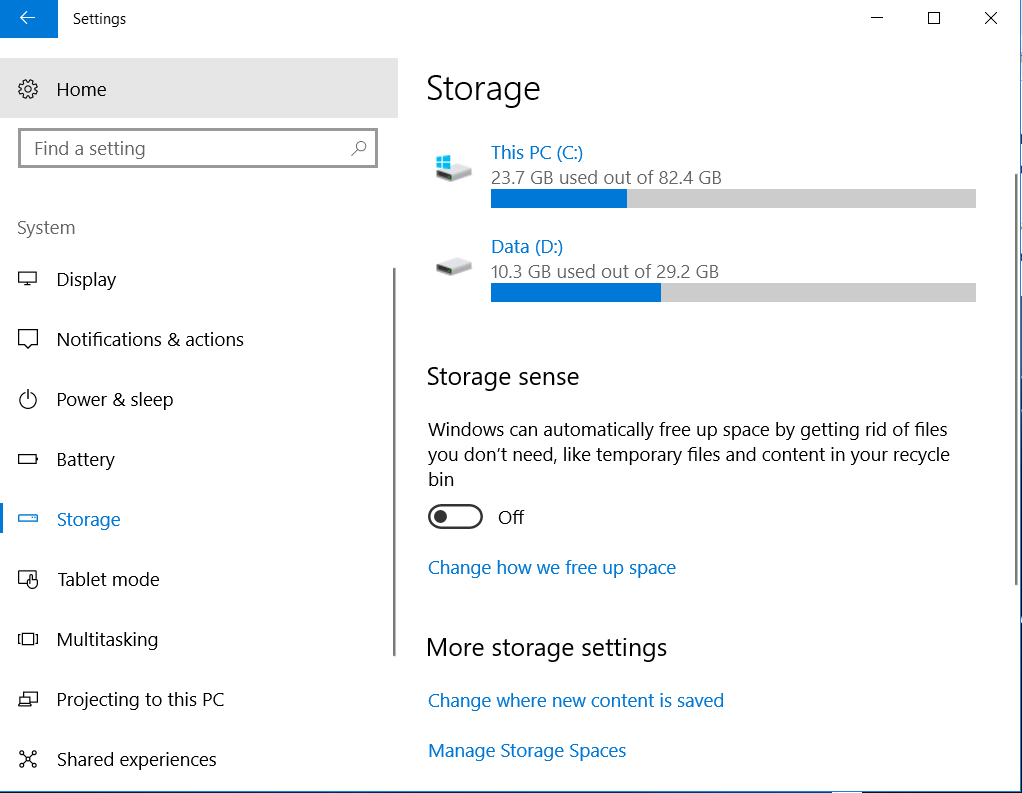Click the Find a setting search box
The image size is (1022, 793).
[x=185, y=149]
